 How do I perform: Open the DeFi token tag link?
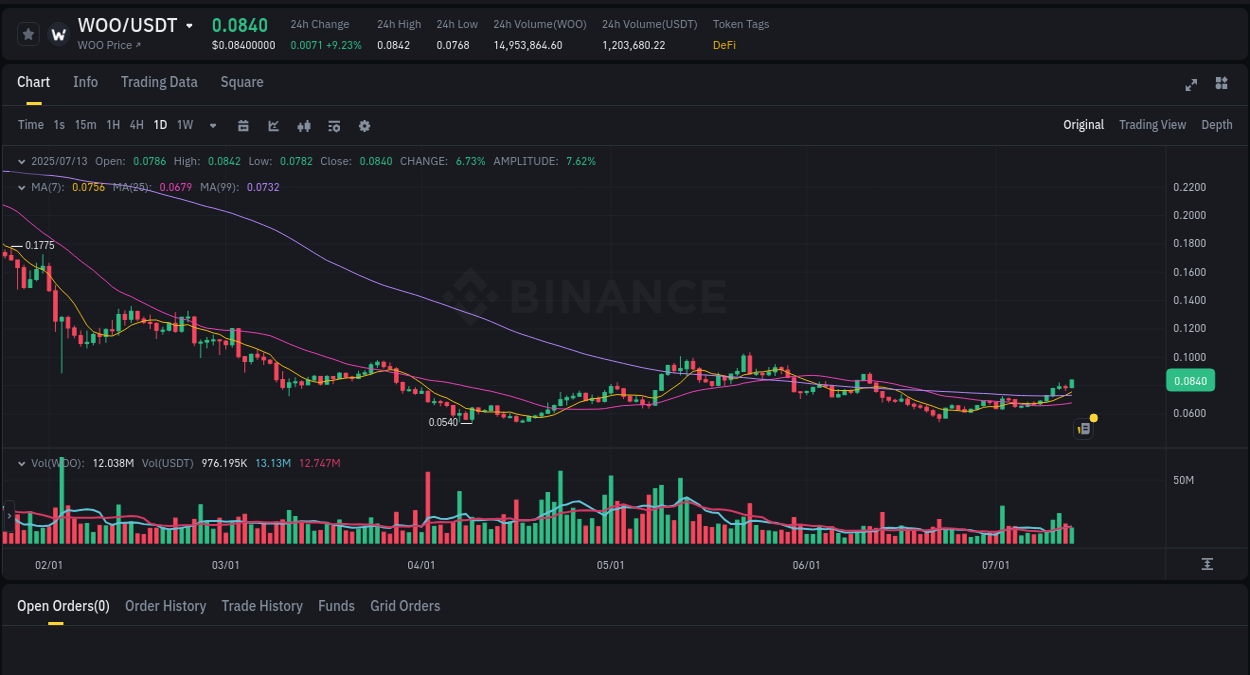coord(723,45)
